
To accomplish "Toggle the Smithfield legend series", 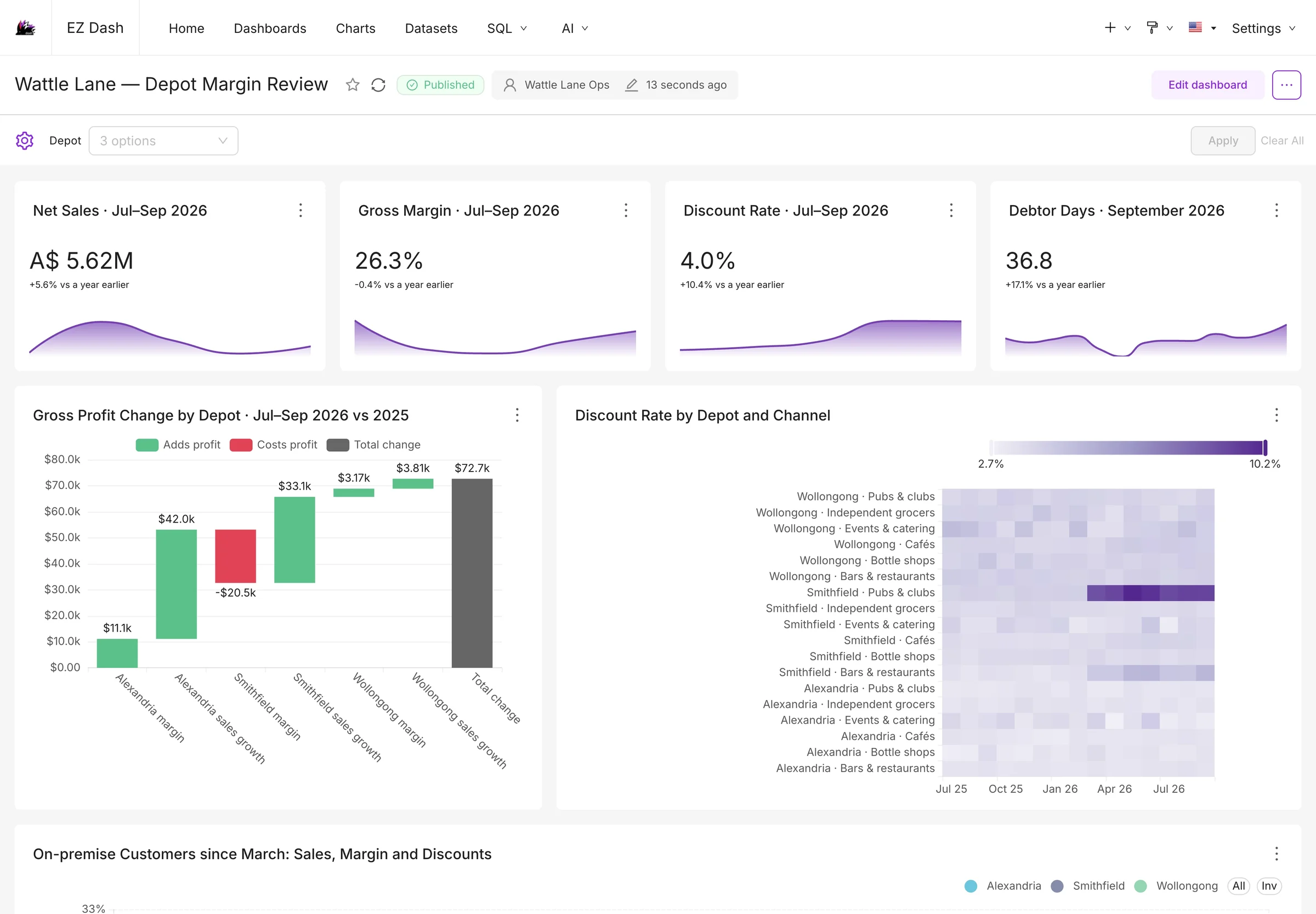I will (1087, 885).
